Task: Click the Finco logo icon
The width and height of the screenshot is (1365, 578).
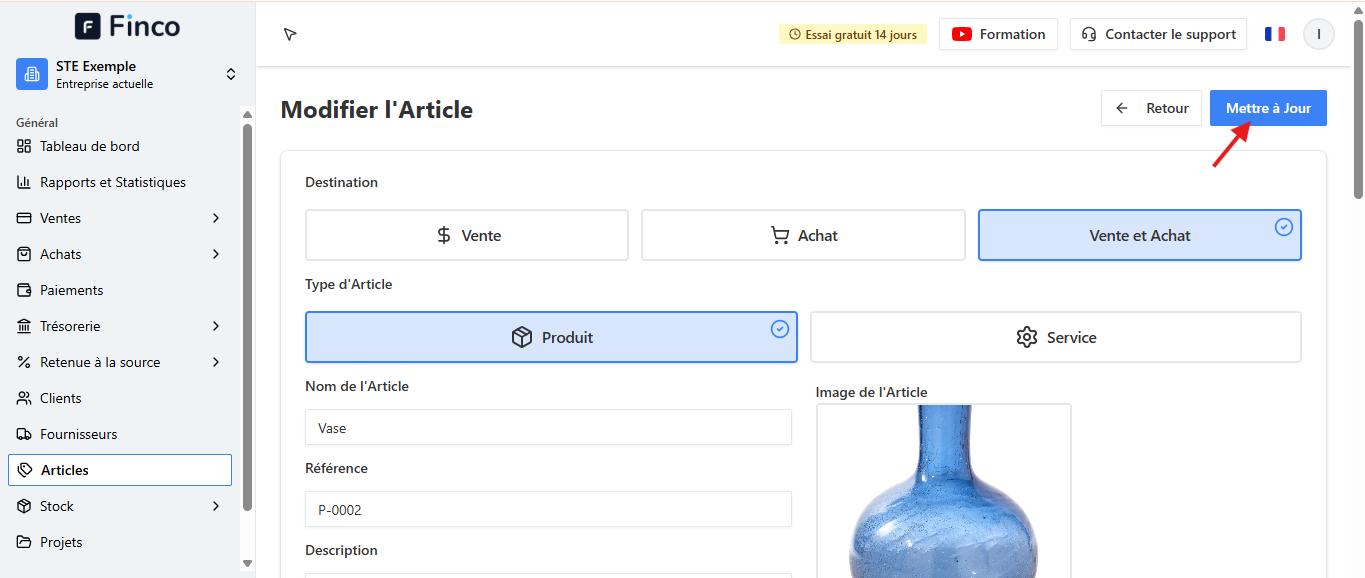Action: pos(88,26)
